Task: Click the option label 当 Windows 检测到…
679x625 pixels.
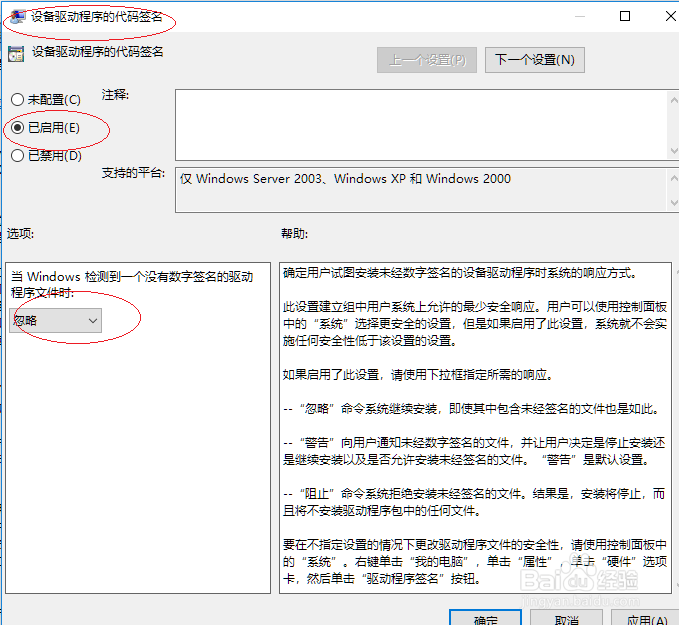Action: click(x=132, y=285)
